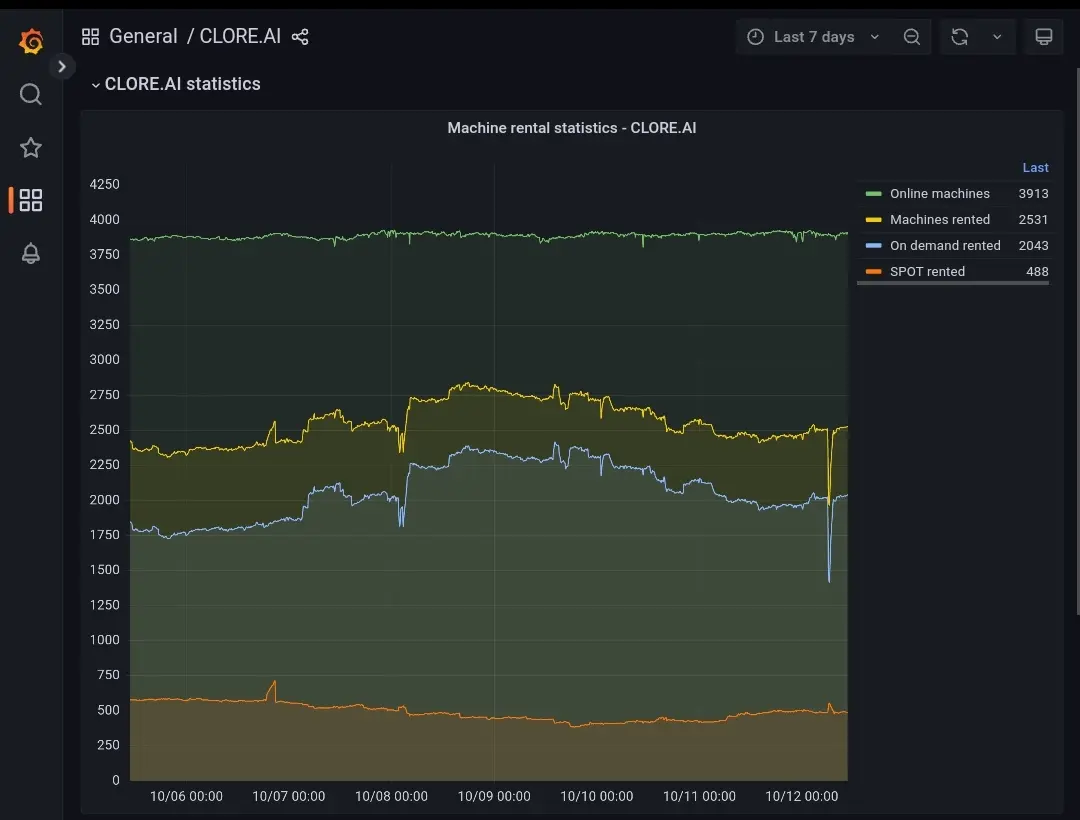Click the 2500 y-axis label

(105, 430)
